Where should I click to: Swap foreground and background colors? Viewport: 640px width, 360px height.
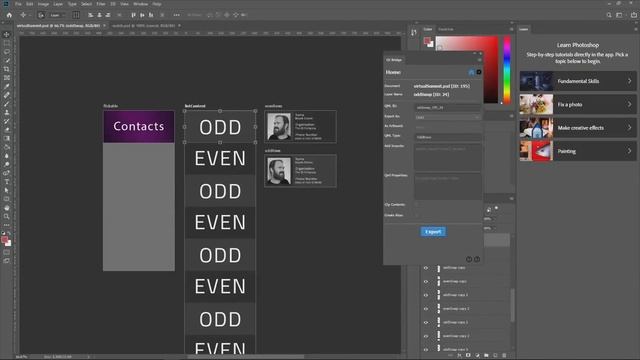coord(9,233)
